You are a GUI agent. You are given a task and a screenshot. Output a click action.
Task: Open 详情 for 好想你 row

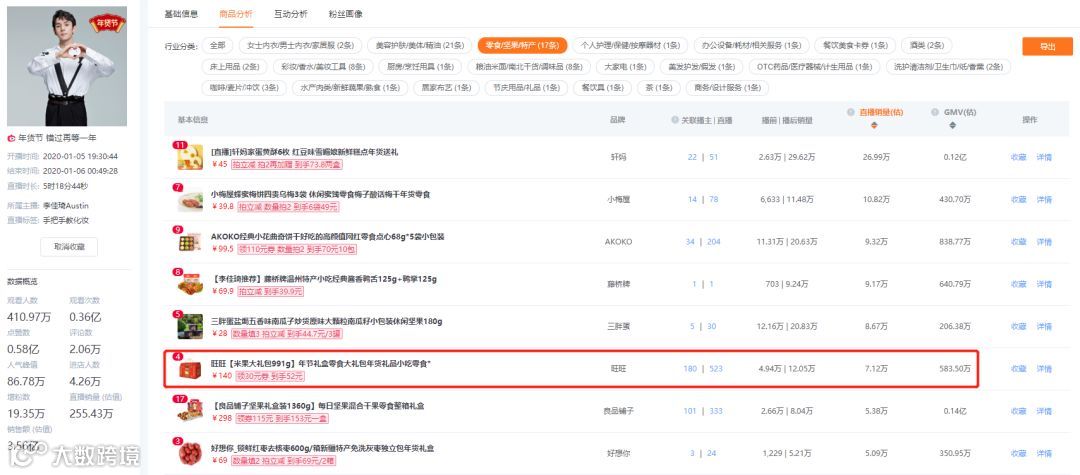1044,454
